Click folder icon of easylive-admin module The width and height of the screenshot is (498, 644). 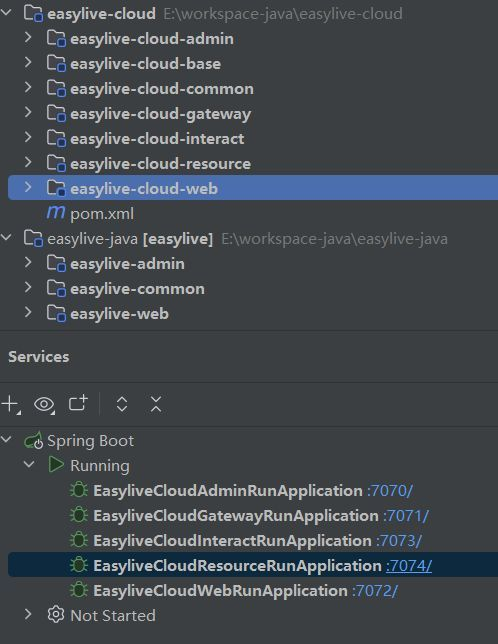pos(56,264)
